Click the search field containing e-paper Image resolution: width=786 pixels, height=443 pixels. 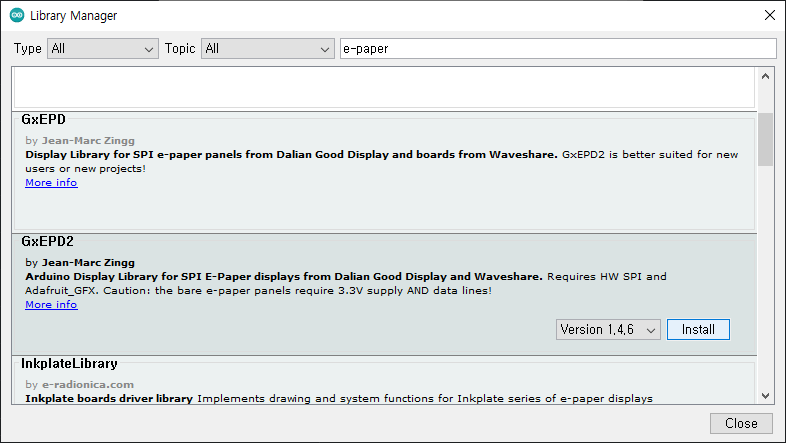558,49
